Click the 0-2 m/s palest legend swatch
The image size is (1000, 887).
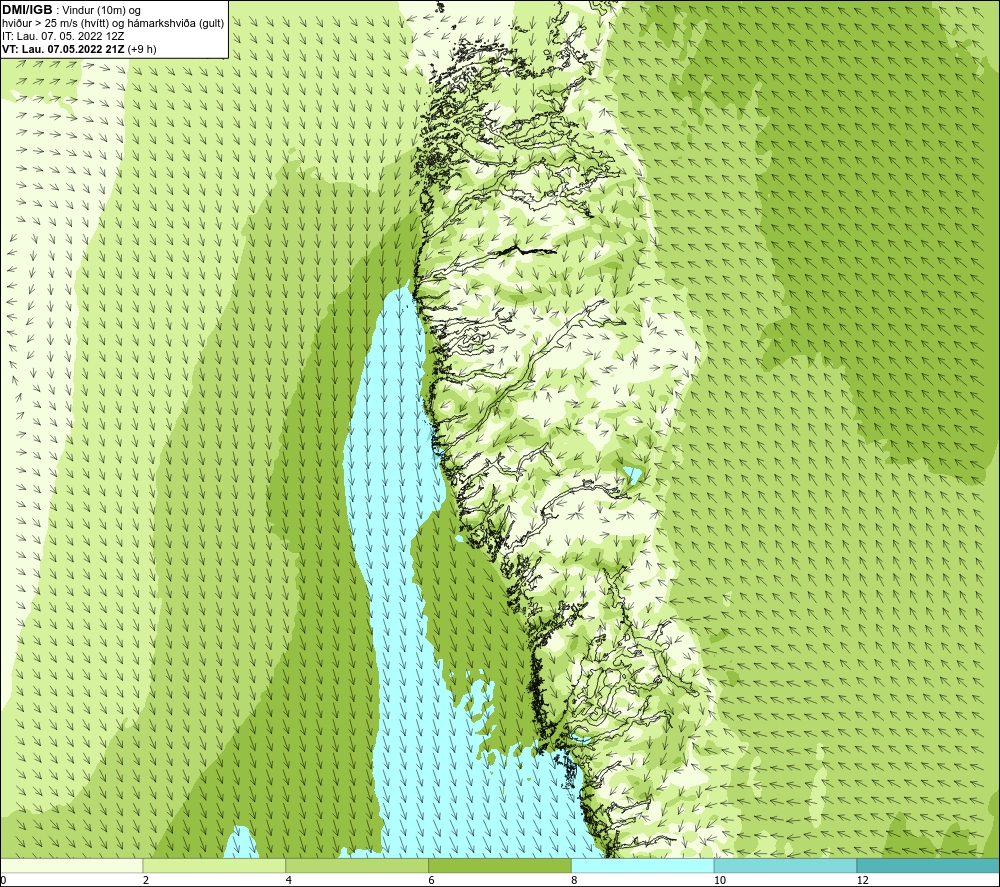pos(71,866)
